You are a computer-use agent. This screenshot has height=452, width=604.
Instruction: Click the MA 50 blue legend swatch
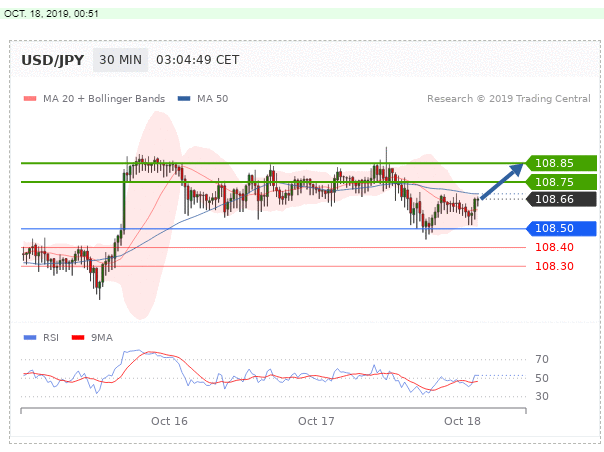(184, 99)
